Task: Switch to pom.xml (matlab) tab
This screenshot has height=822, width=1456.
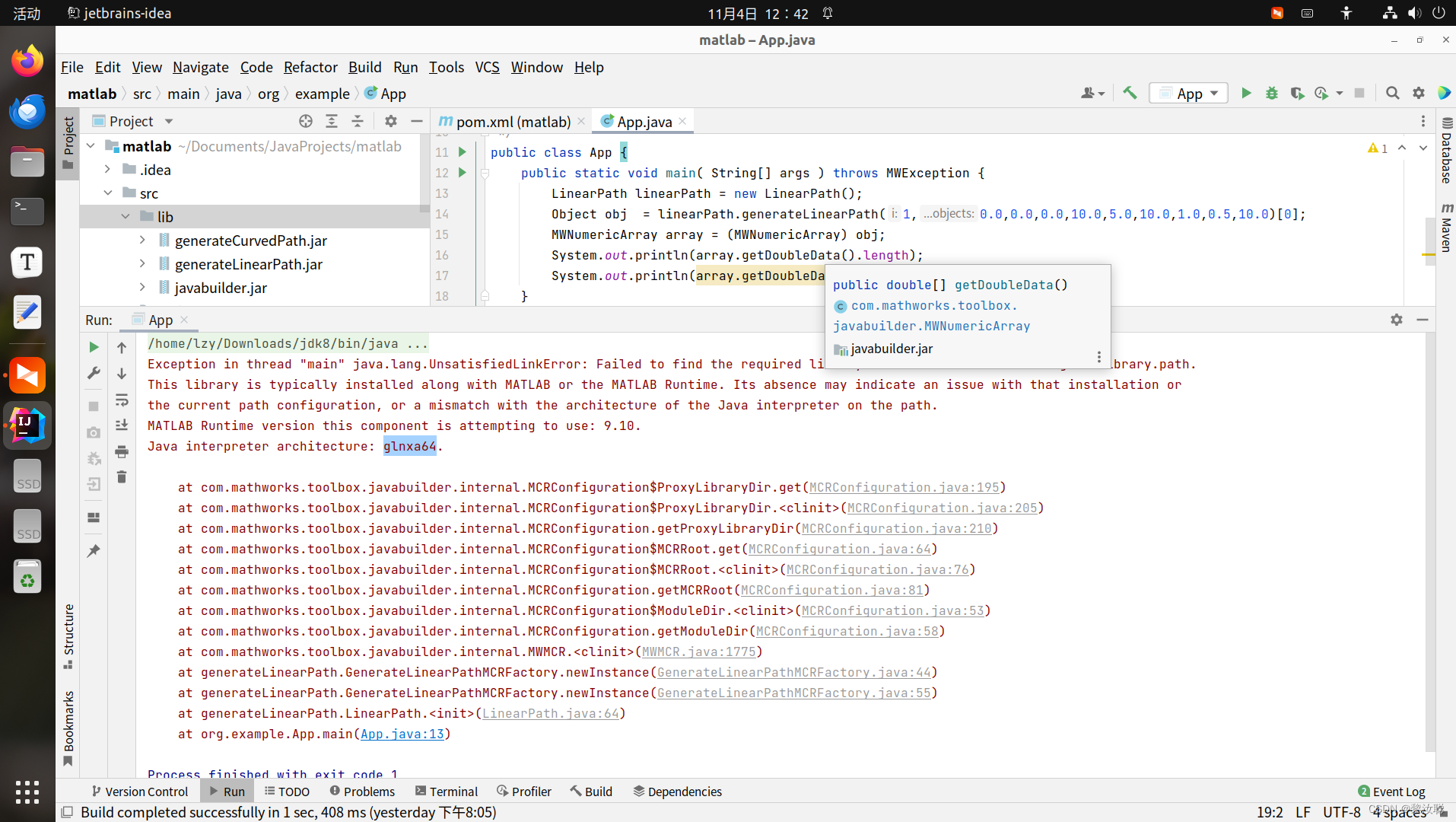Action: 505,122
